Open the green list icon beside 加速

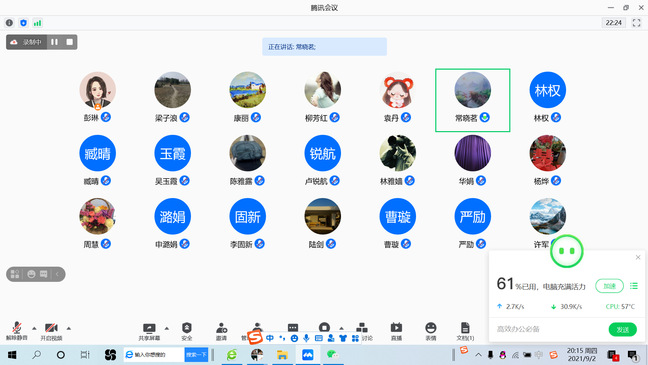pyautogui.click(x=634, y=286)
